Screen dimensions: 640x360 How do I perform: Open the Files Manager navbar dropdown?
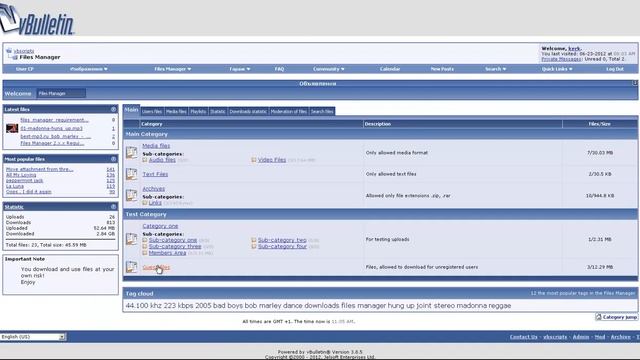pos(173,69)
